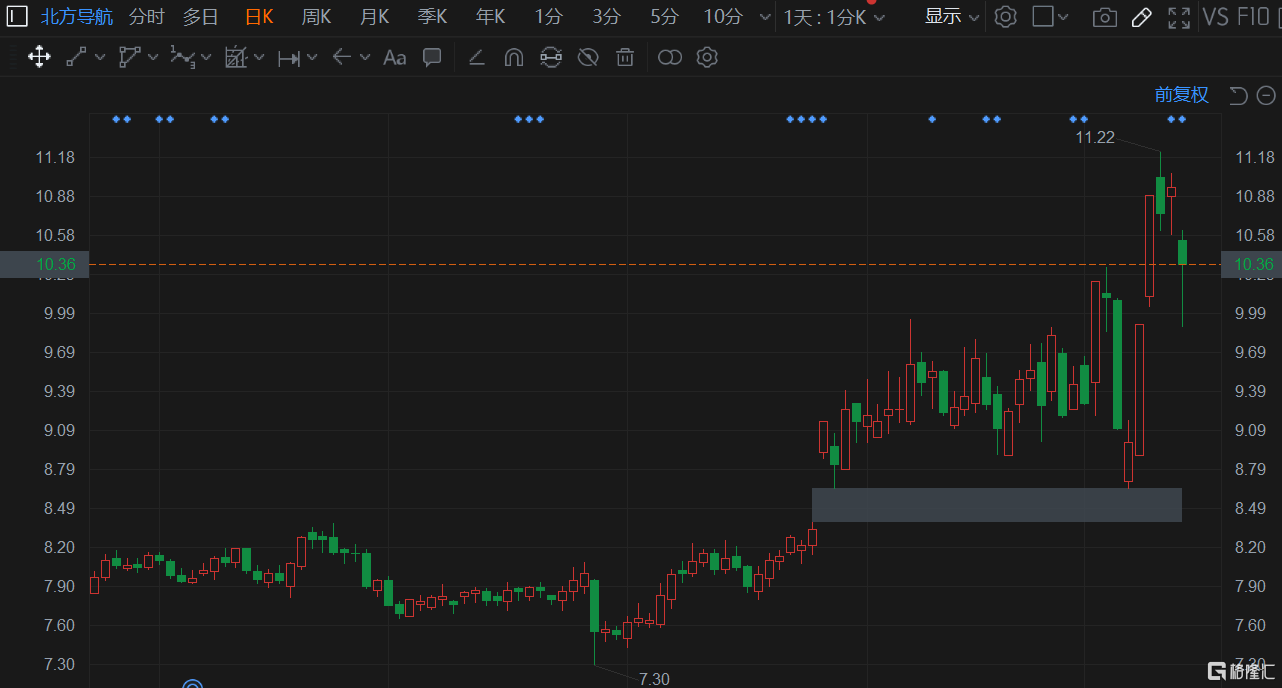Click the undo arrow icon
1282x688 pixels.
click(1238, 95)
